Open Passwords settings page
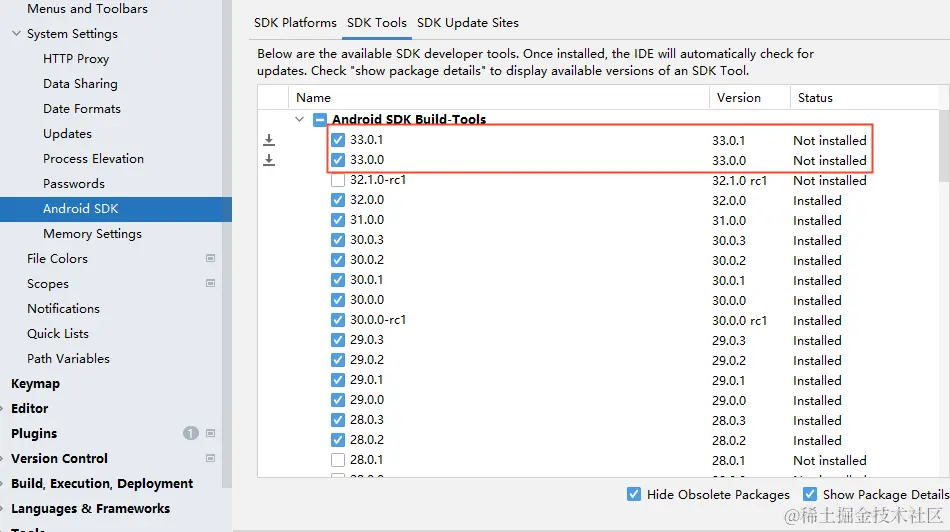 74,184
